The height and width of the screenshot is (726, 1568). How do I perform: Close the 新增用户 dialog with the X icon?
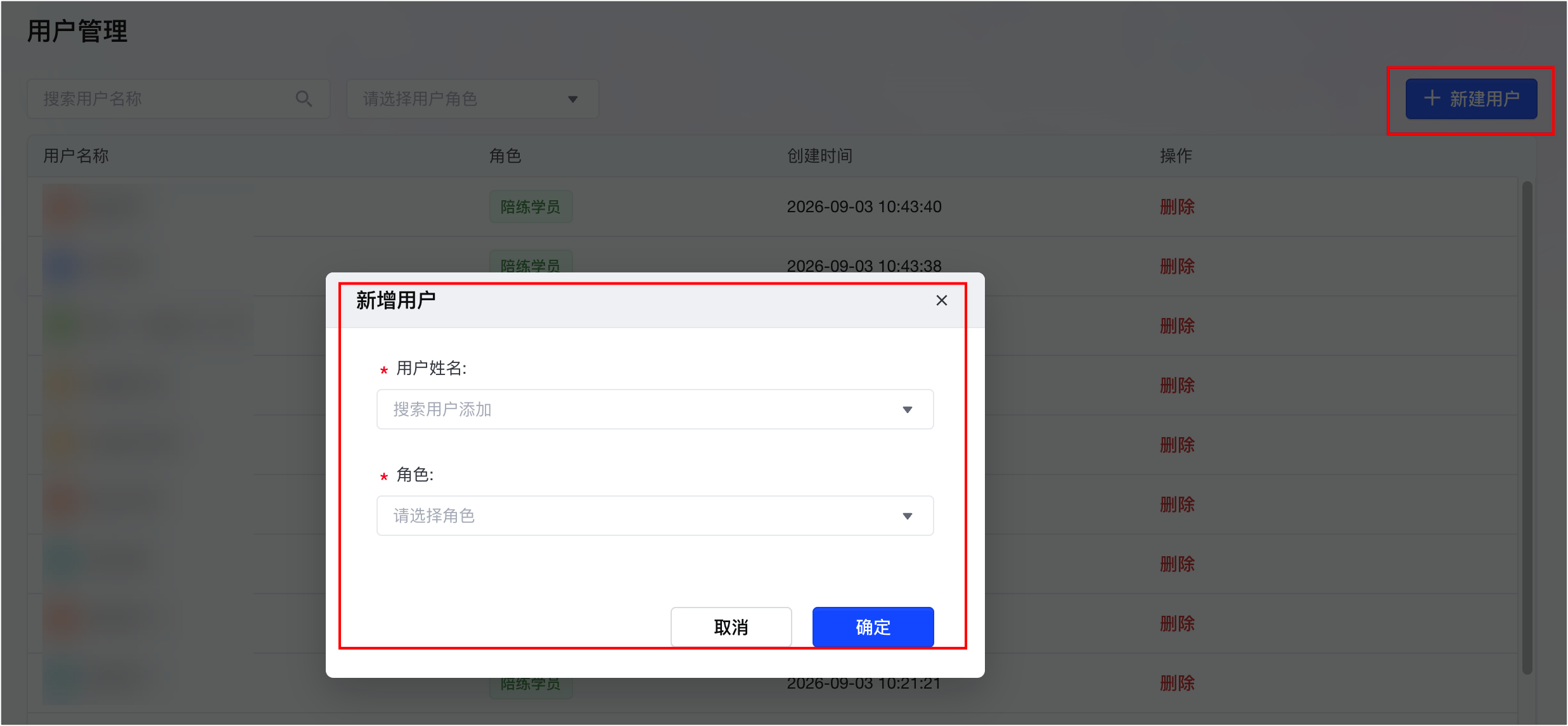941,300
